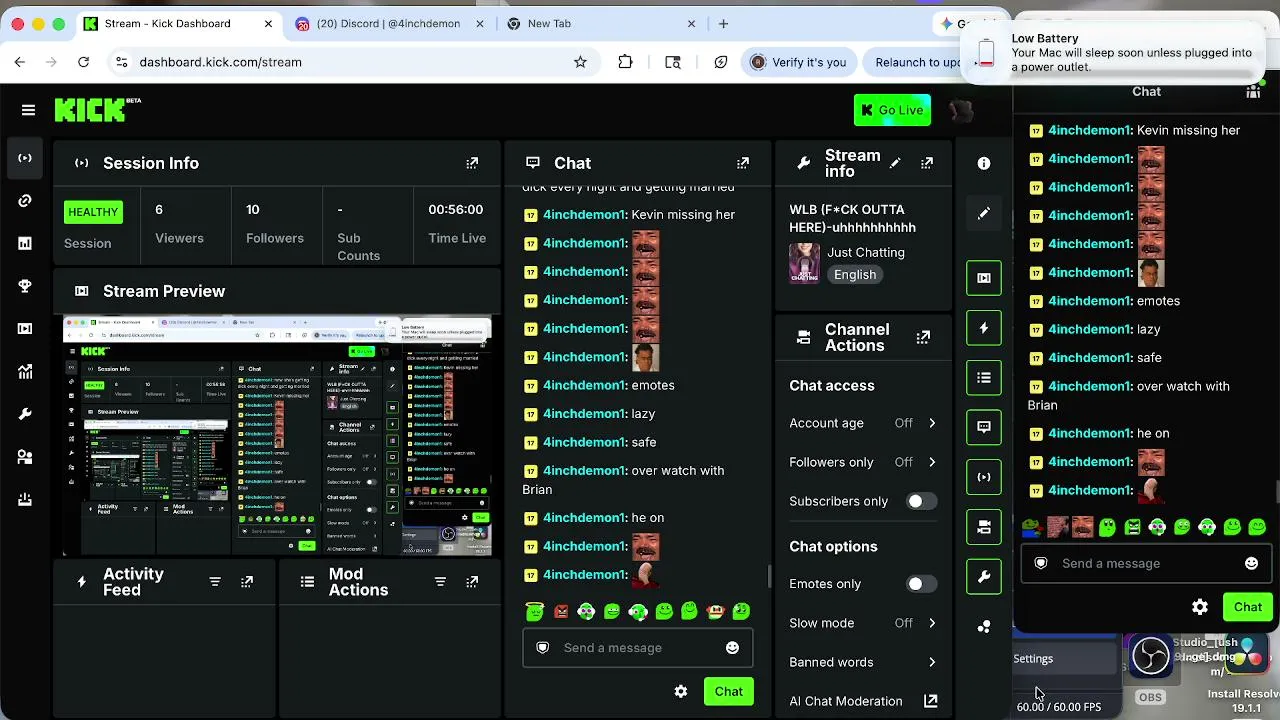Screen dimensions: 1280x720
Task: Toggle the Emotes only switch
Action: point(921,584)
